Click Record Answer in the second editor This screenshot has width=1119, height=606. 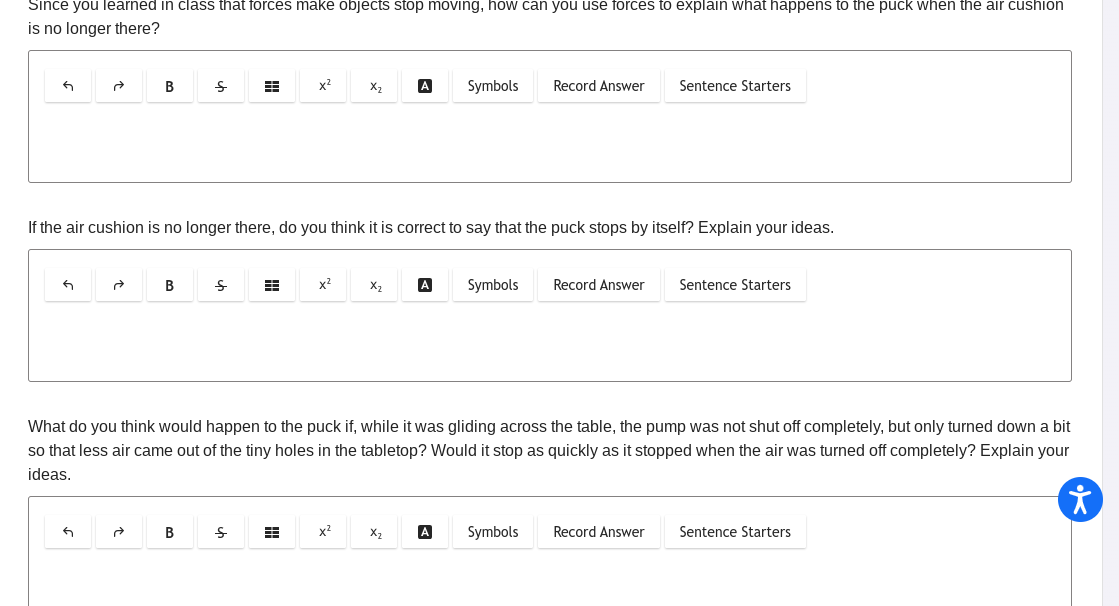(x=599, y=286)
